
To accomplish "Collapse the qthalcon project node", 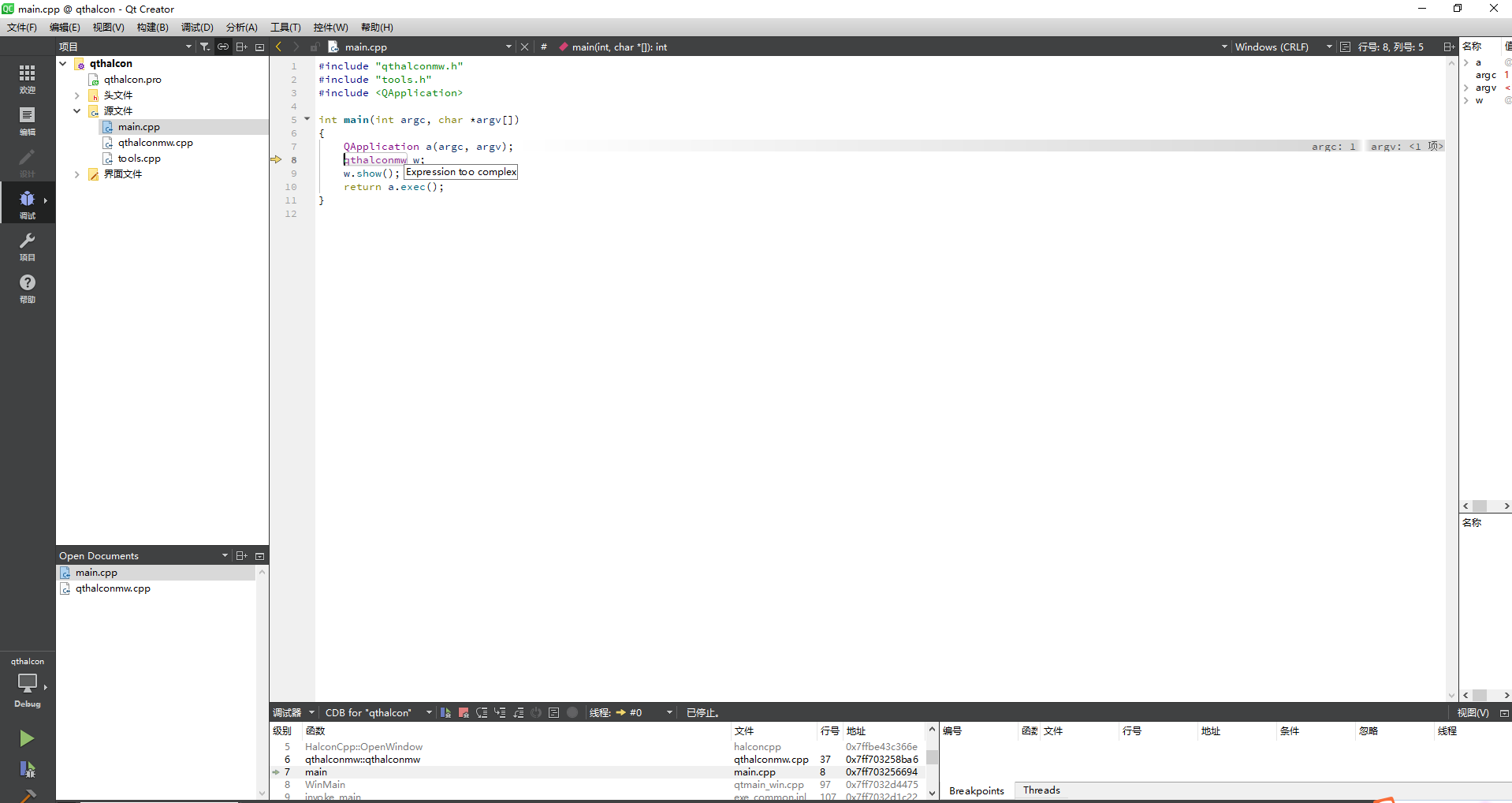I will pyautogui.click(x=63, y=64).
